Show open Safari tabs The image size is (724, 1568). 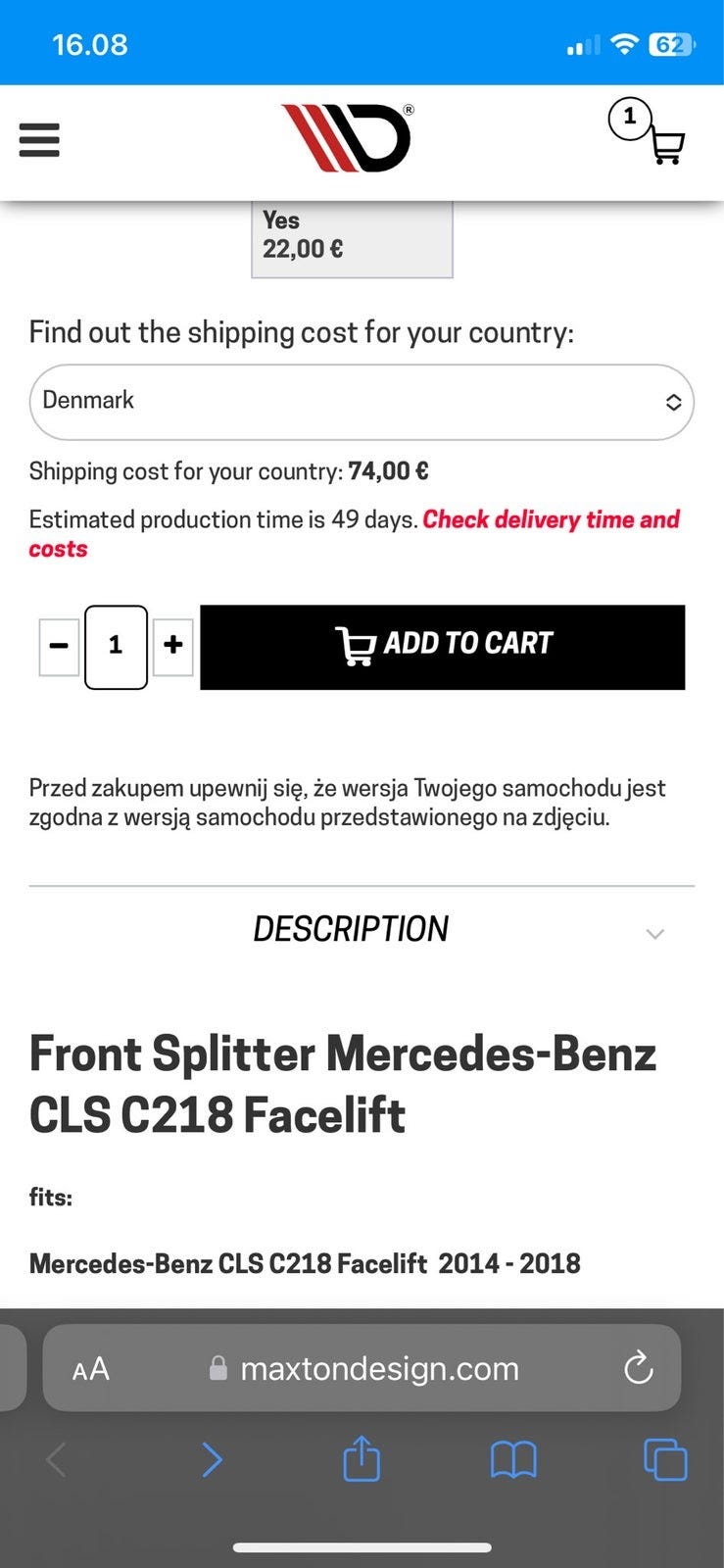click(664, 1459)
